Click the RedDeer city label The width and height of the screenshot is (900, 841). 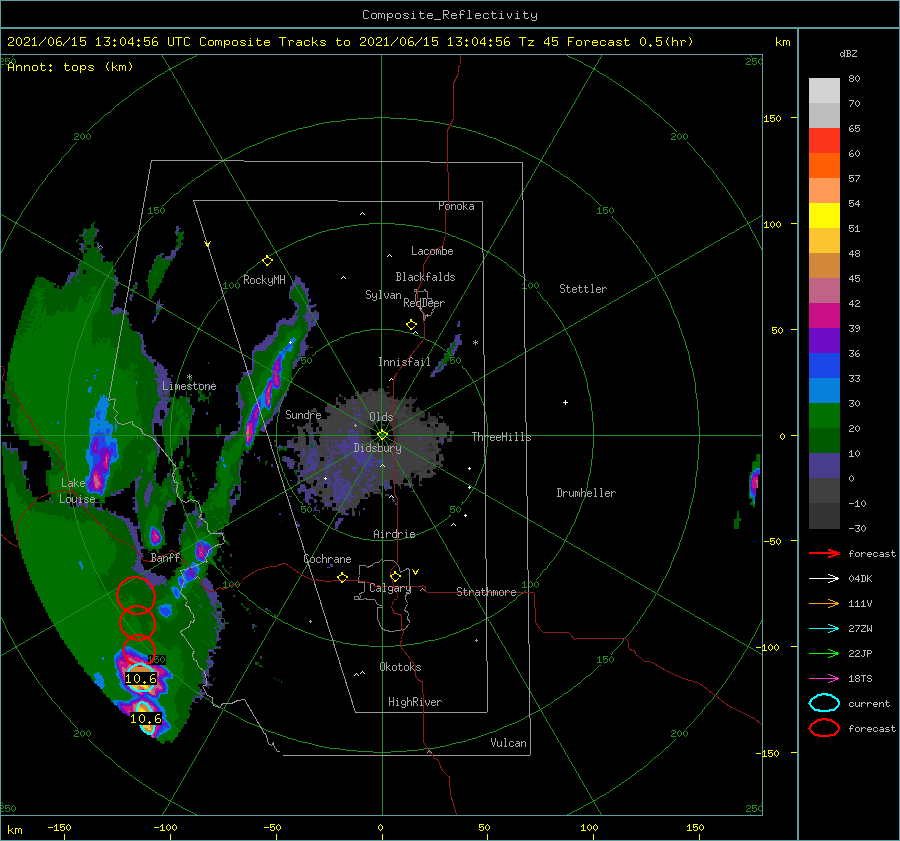coord(424,303)
